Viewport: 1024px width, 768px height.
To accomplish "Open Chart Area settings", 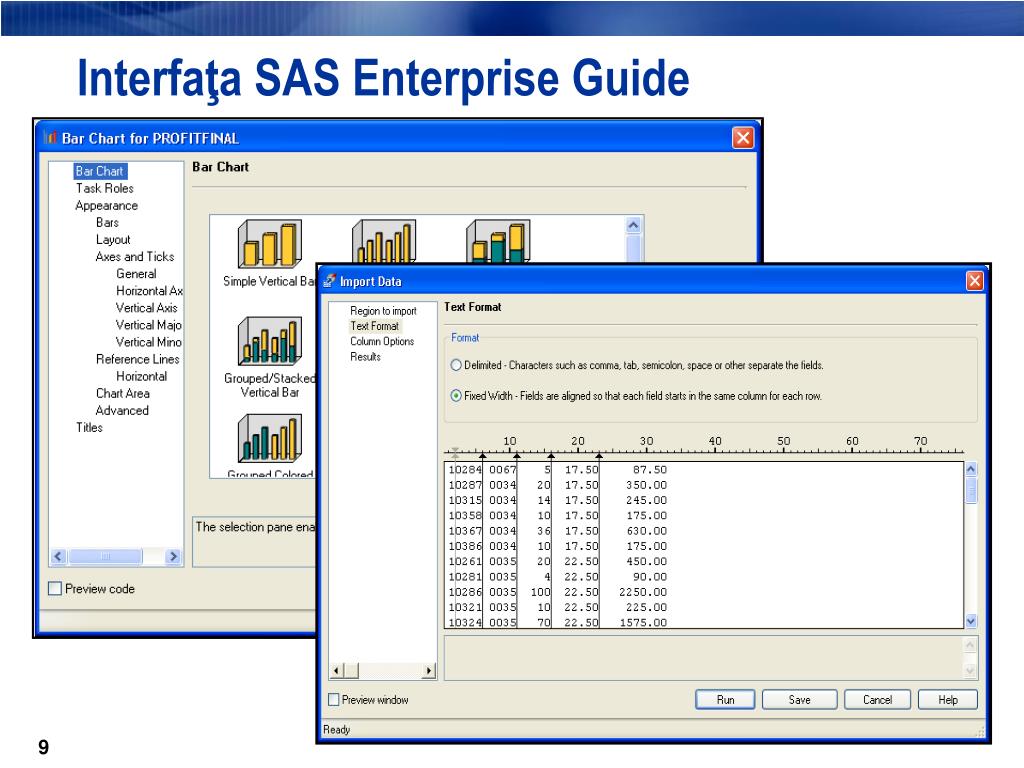I will pyautogui.click(x=123, y=393).
